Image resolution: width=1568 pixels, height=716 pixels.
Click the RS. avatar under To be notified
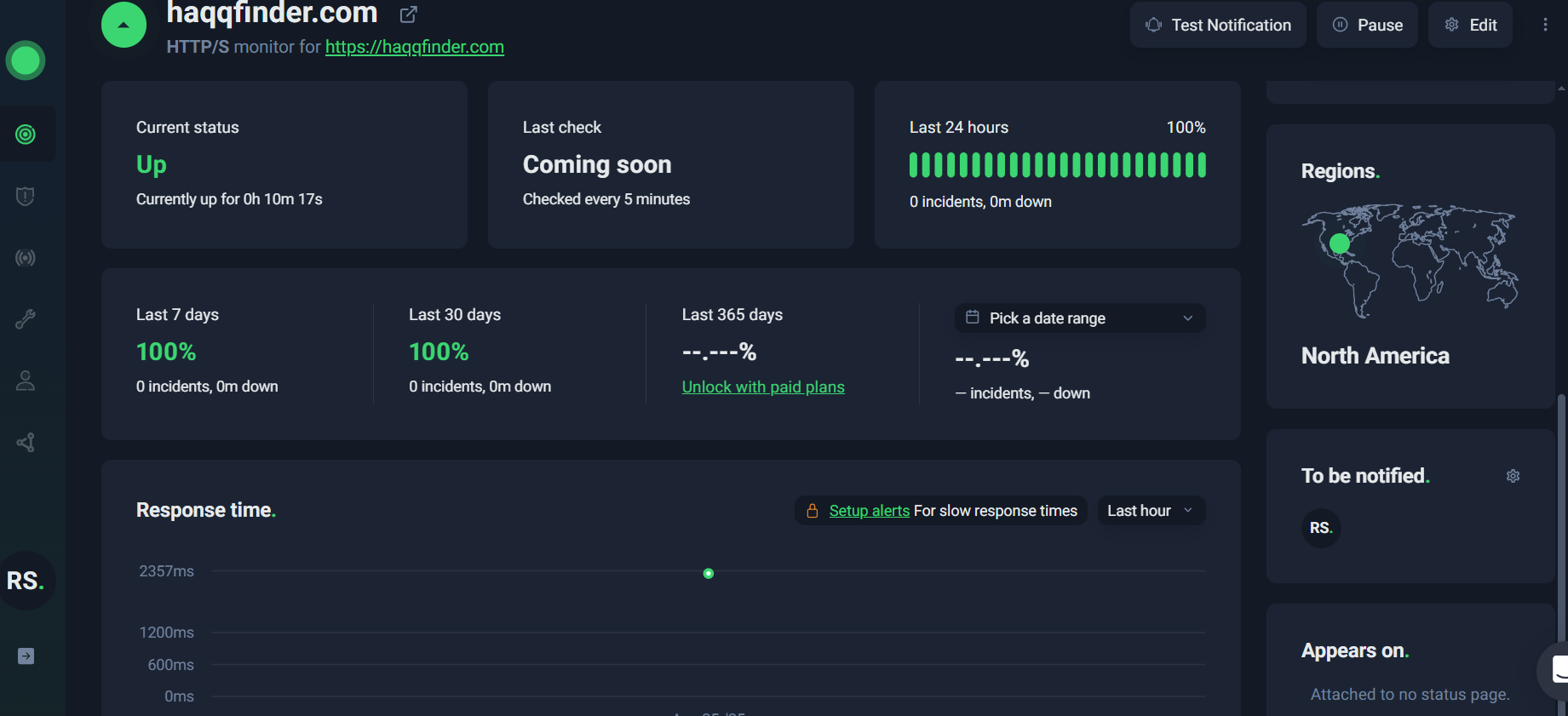coord(1321,528)
